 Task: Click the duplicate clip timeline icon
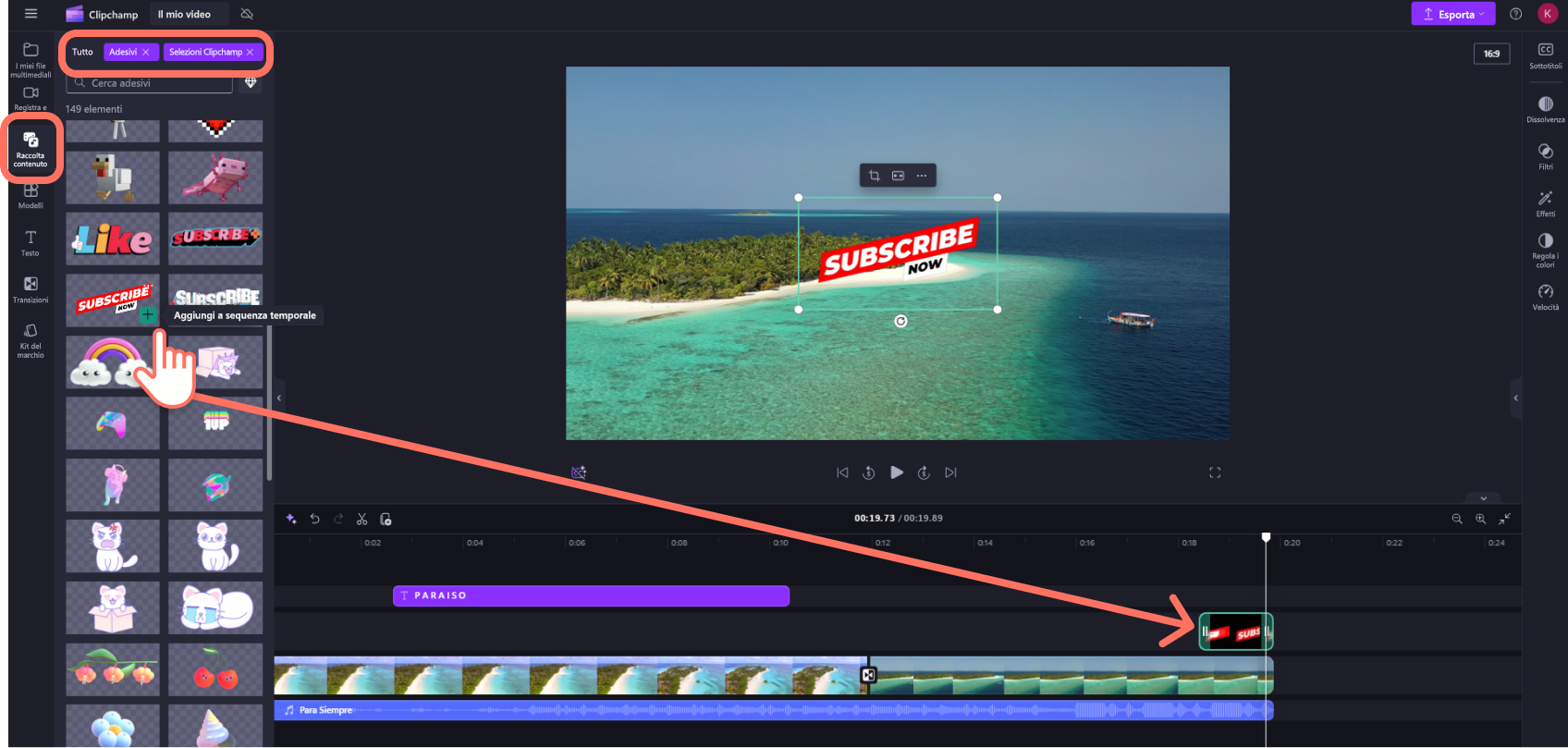click(x=386, y=519)
